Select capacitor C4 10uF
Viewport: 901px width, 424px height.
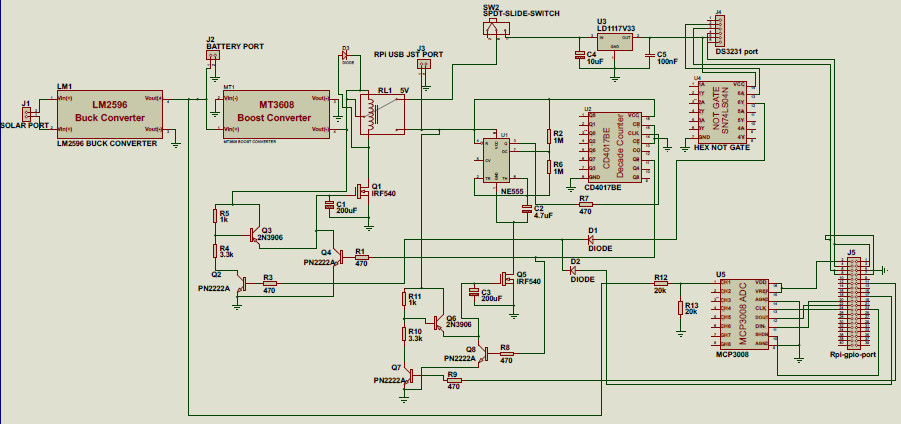tap(580, 55)
